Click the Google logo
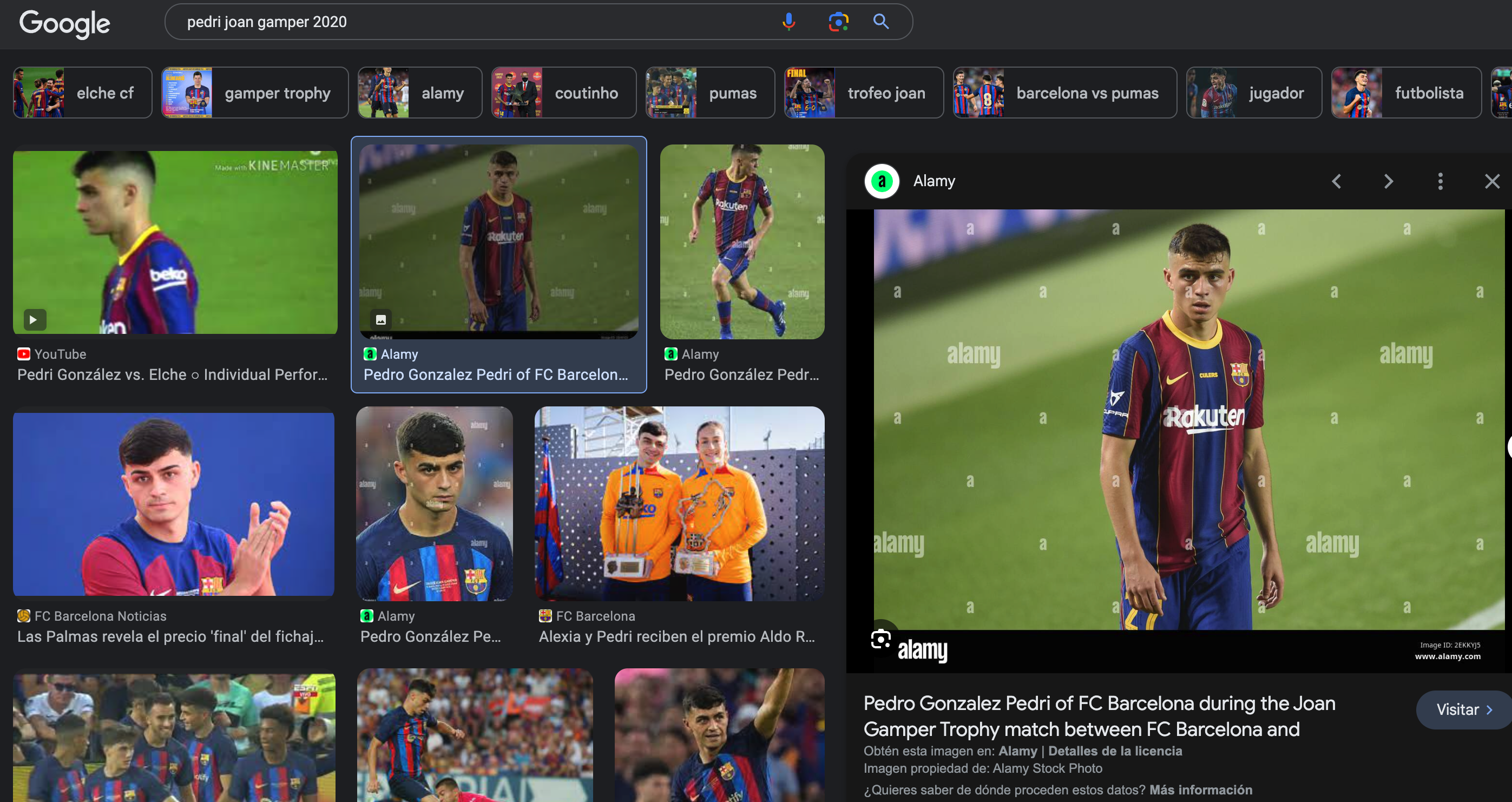The image size is (1512, 802). point(64,23)
